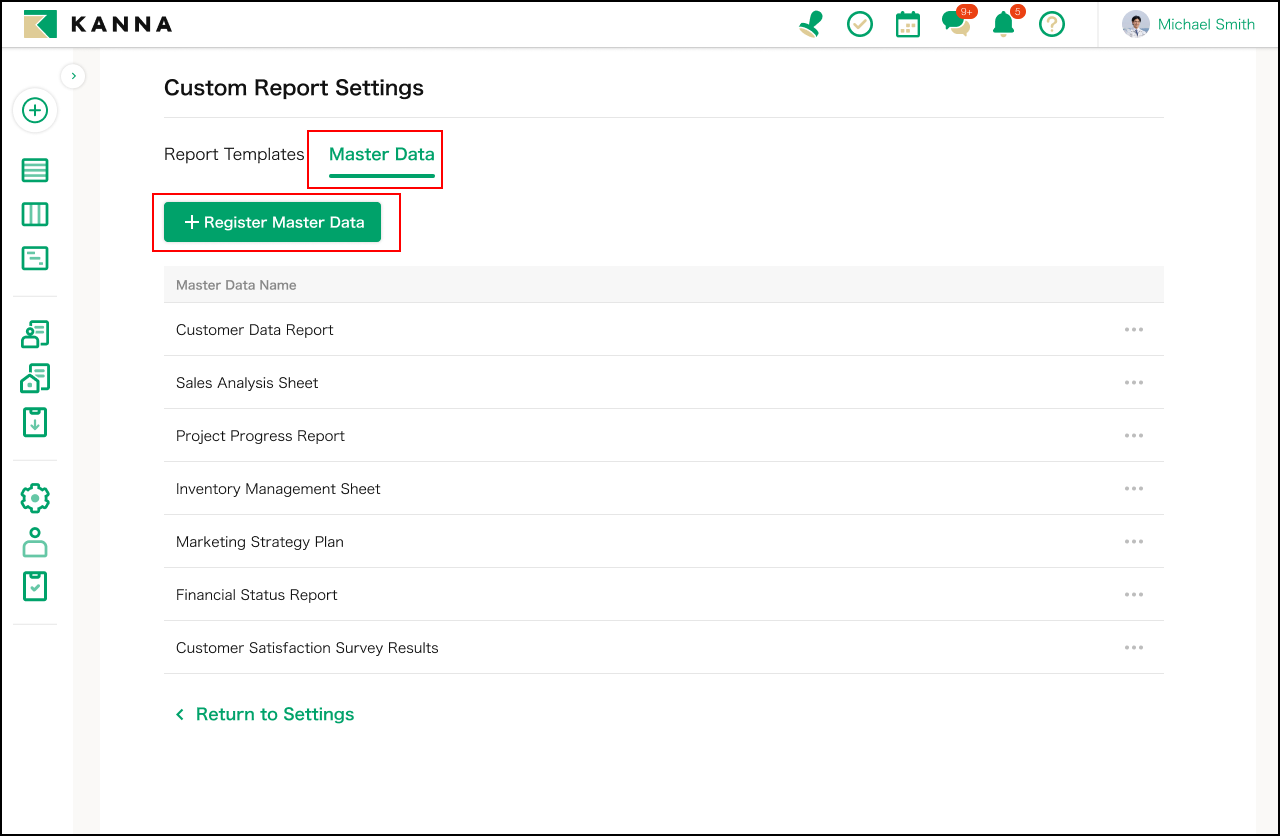Open chat messages with 9+ badge

coord(956,25)
